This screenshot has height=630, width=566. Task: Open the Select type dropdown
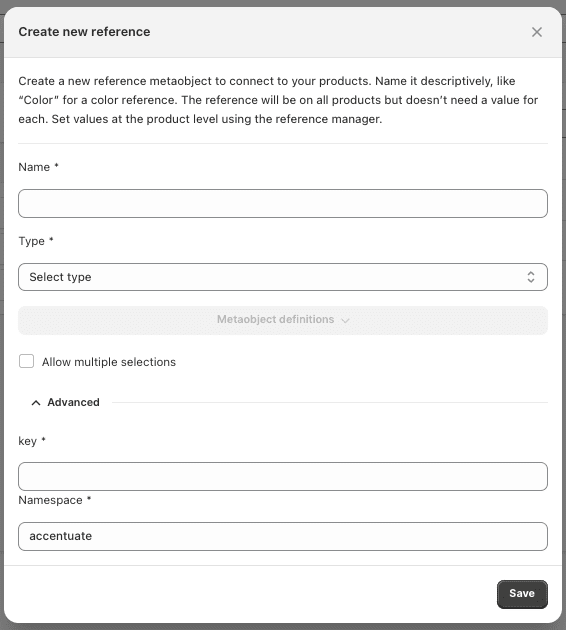pos(283,277)
